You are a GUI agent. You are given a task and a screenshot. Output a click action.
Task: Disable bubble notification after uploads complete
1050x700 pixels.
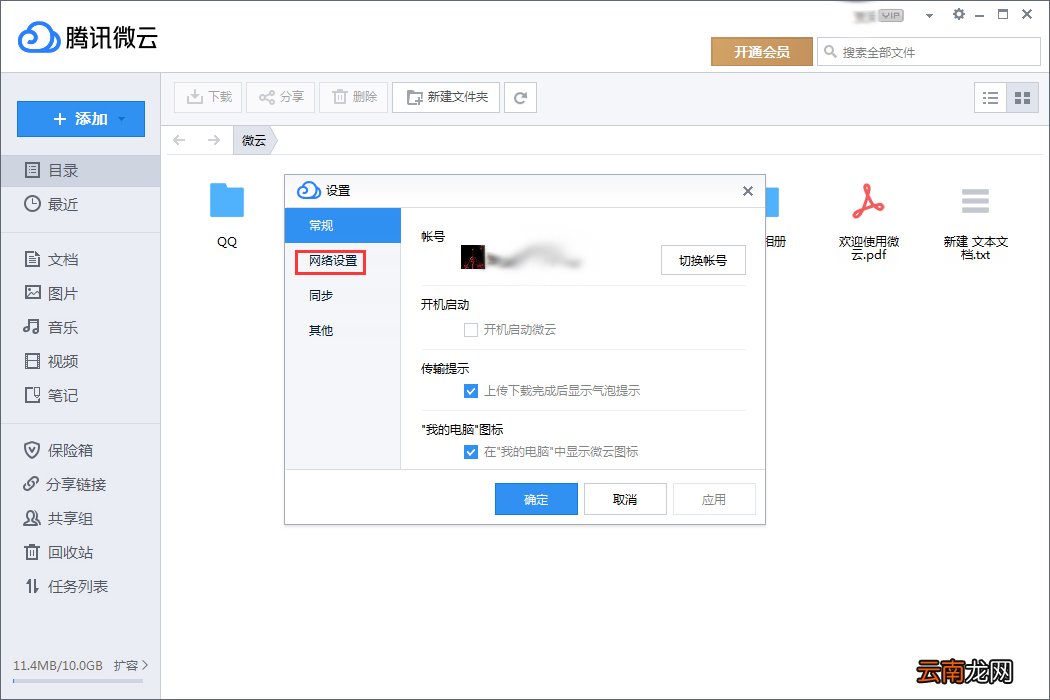pos(470,391)
